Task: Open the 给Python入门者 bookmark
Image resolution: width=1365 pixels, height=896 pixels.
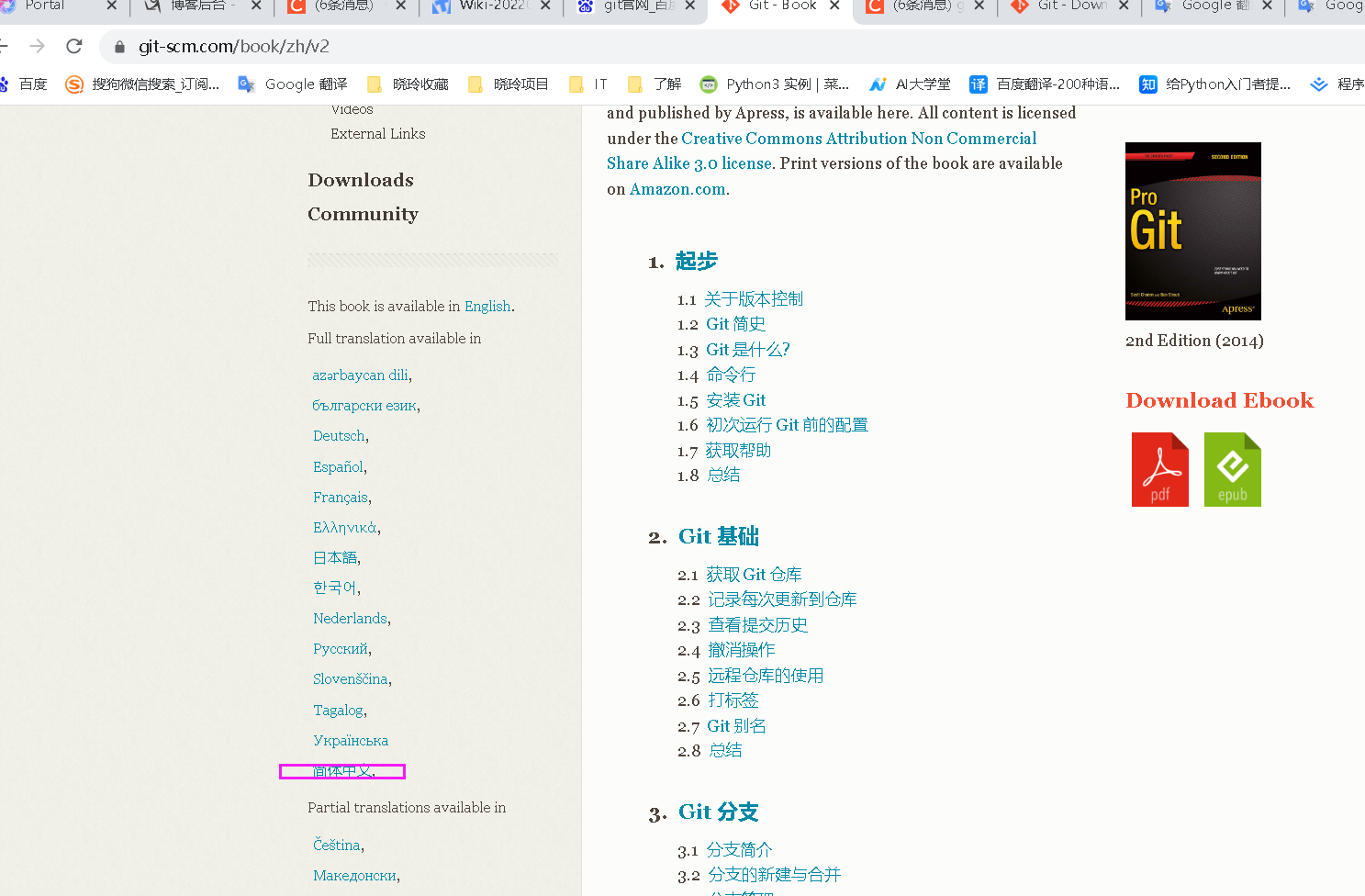Action: (x=1215, y=84)
